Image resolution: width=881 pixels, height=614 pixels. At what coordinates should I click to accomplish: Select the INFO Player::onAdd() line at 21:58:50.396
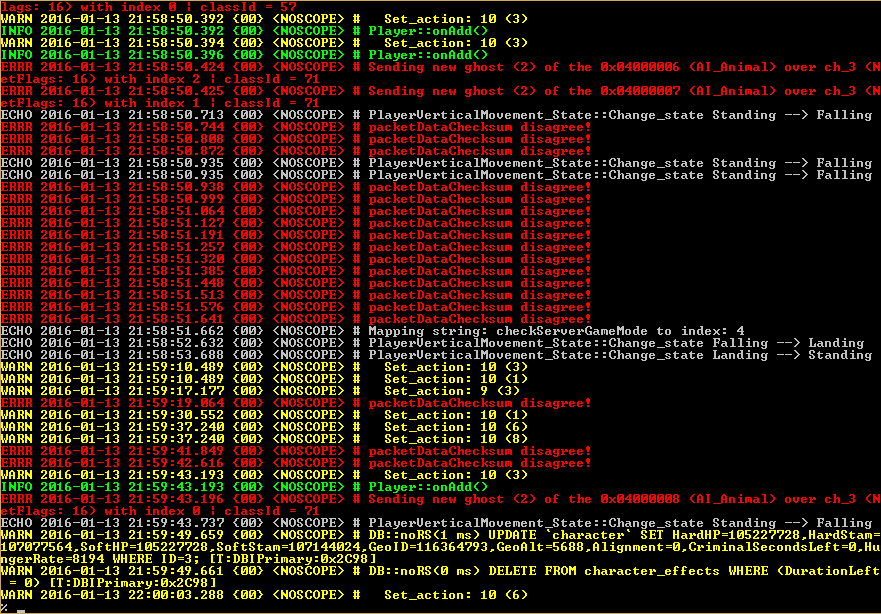(x=244, y=55)
